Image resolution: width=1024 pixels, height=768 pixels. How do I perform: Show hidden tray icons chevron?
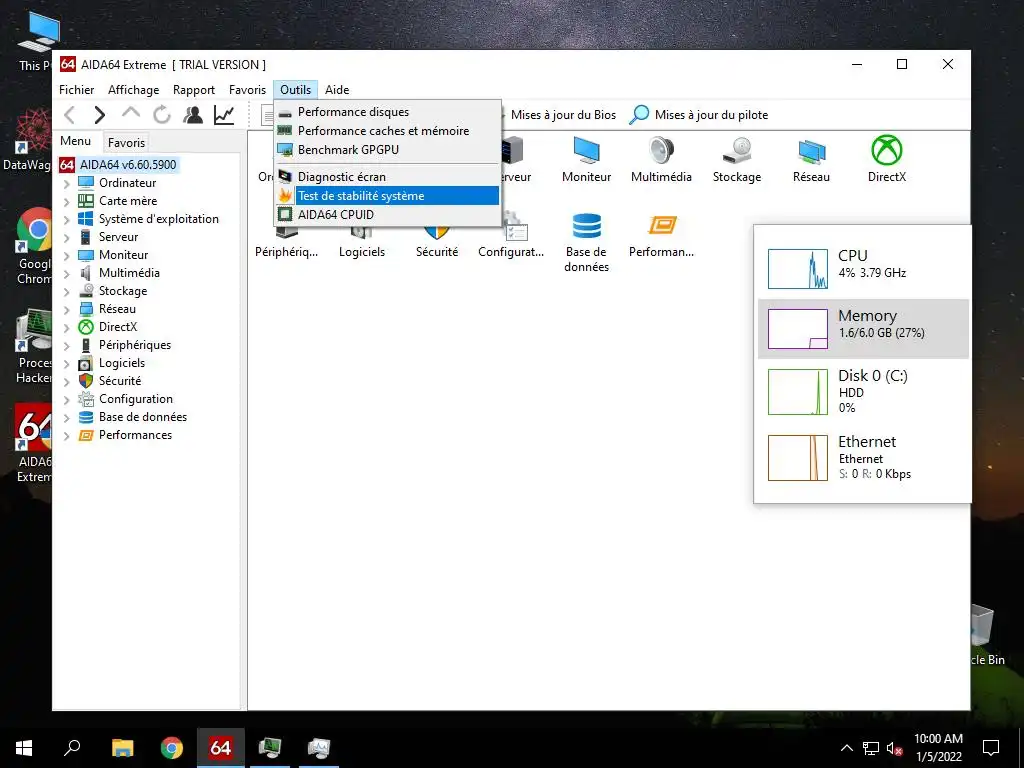(x=846, y=748)
